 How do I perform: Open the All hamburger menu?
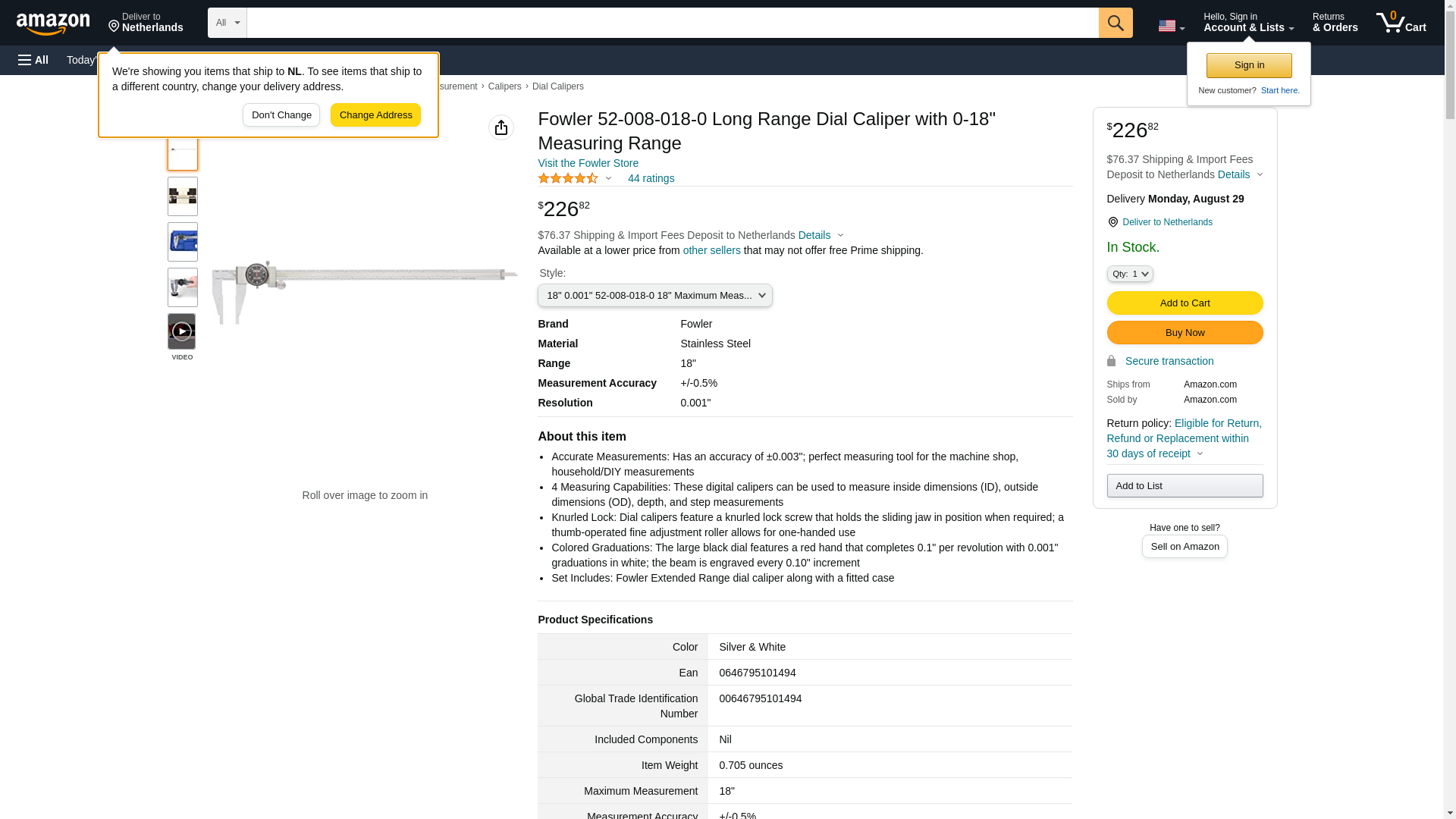(33, 60)
